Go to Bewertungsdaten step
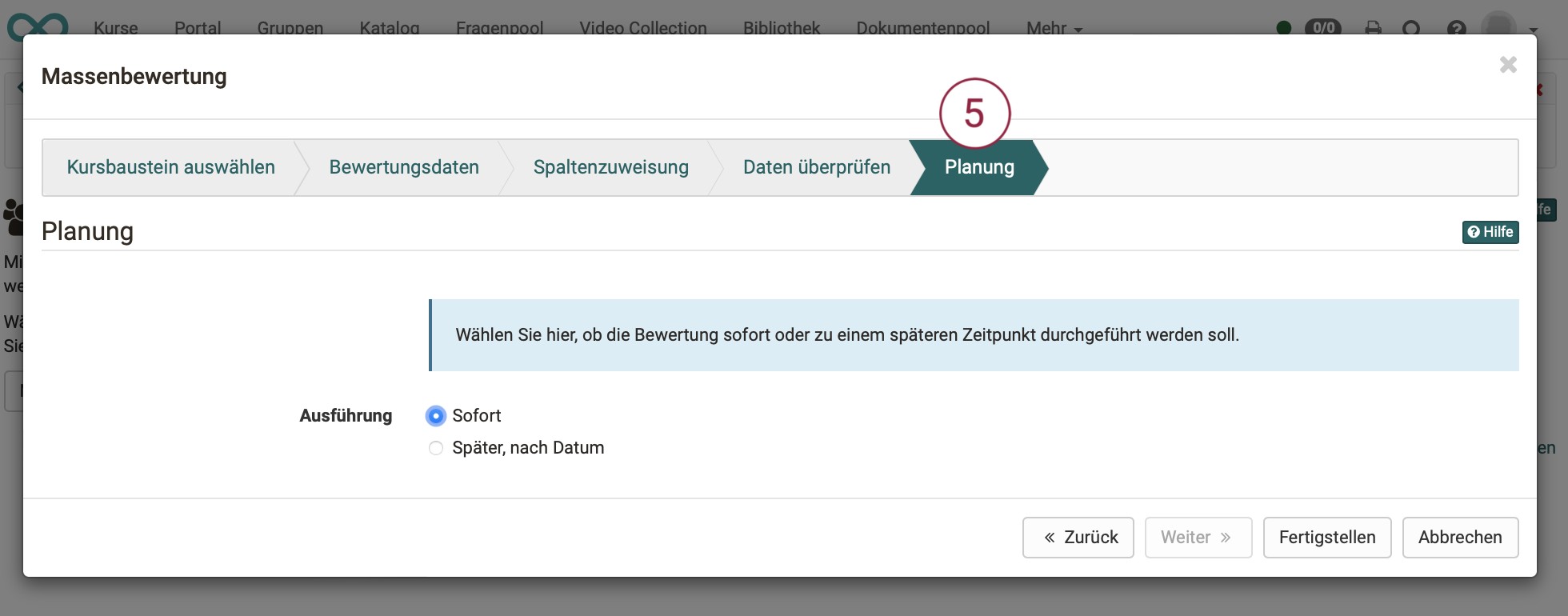 [404, 167]
